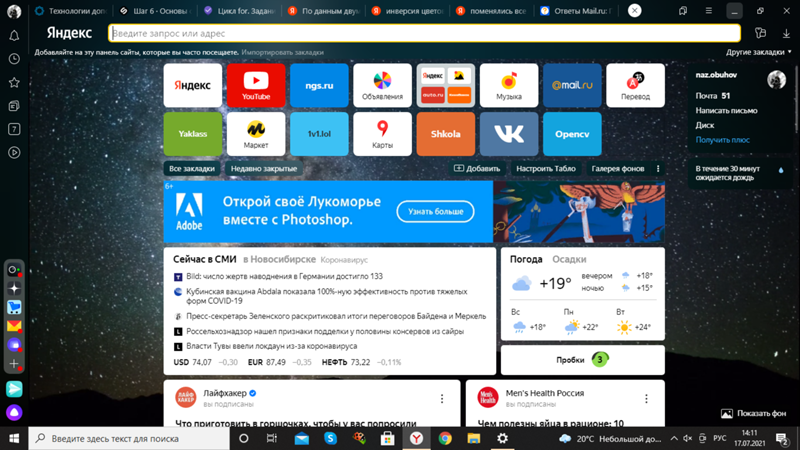Open the video play icon in sidebar
This screenshot has height=450, width=800.
(14, 152)
